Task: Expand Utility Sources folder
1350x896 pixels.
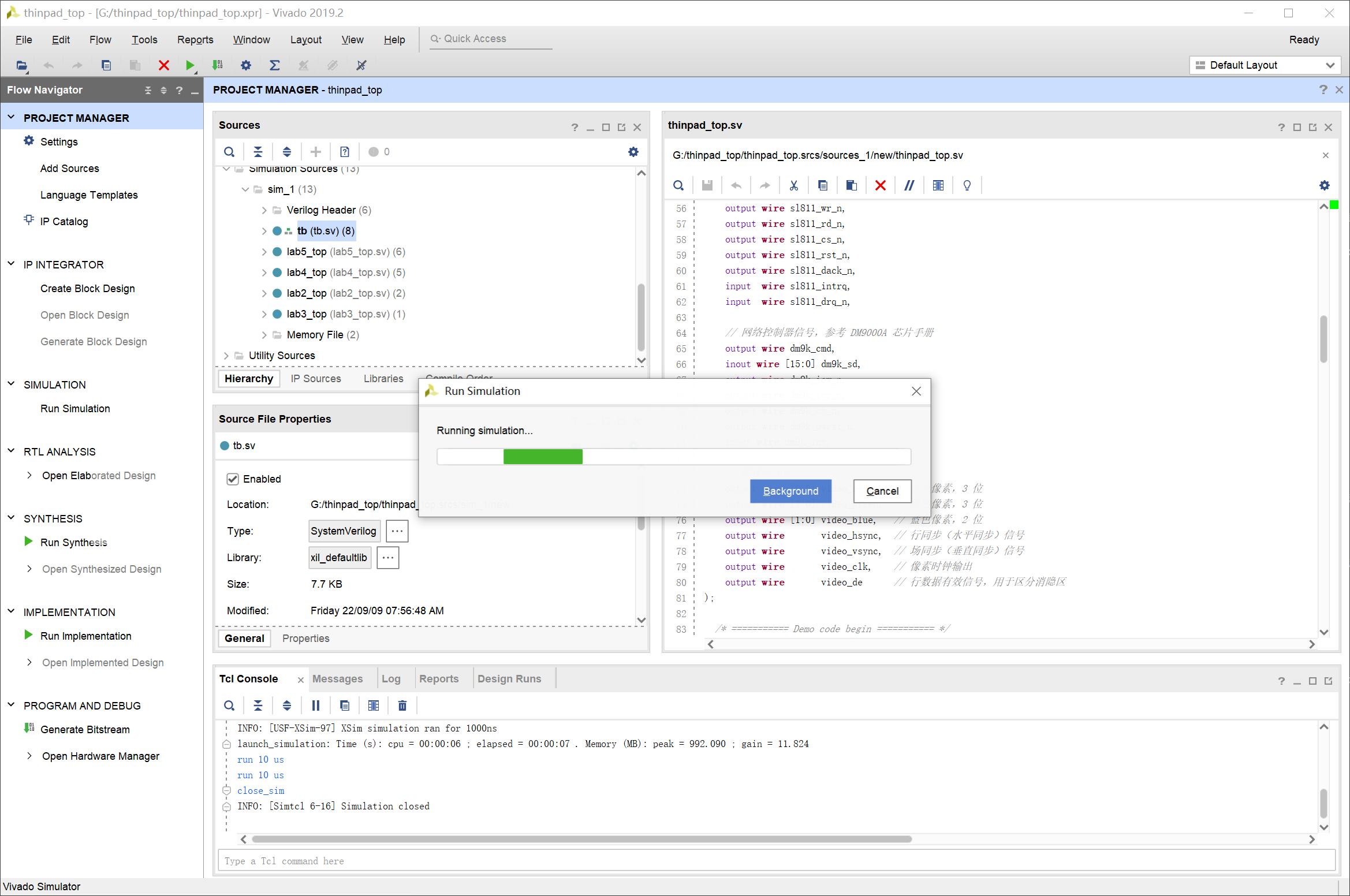Action: pyautogui.click(x=226, y=356)
